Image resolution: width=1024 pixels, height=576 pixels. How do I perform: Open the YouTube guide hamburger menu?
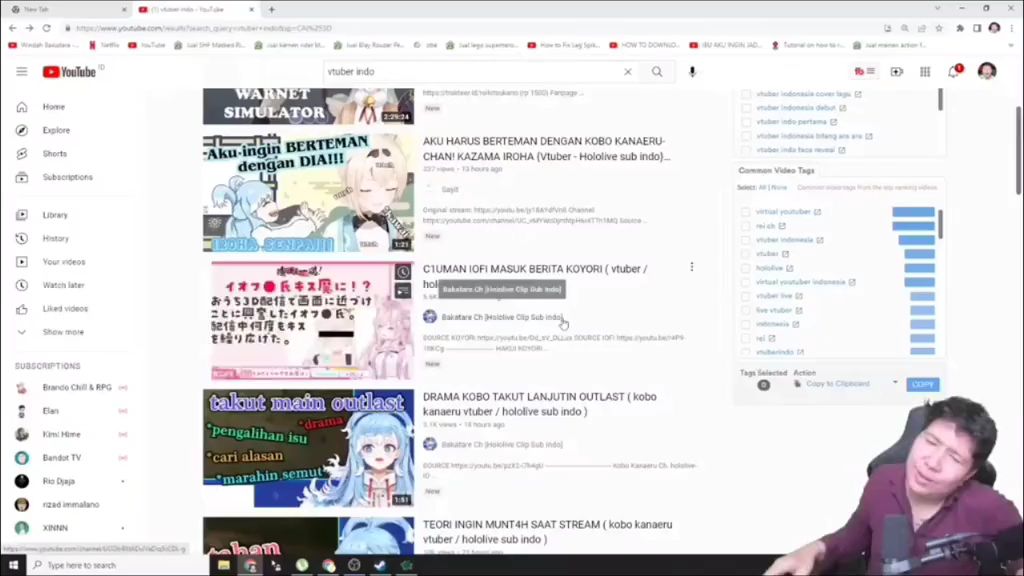pos(22,71)
